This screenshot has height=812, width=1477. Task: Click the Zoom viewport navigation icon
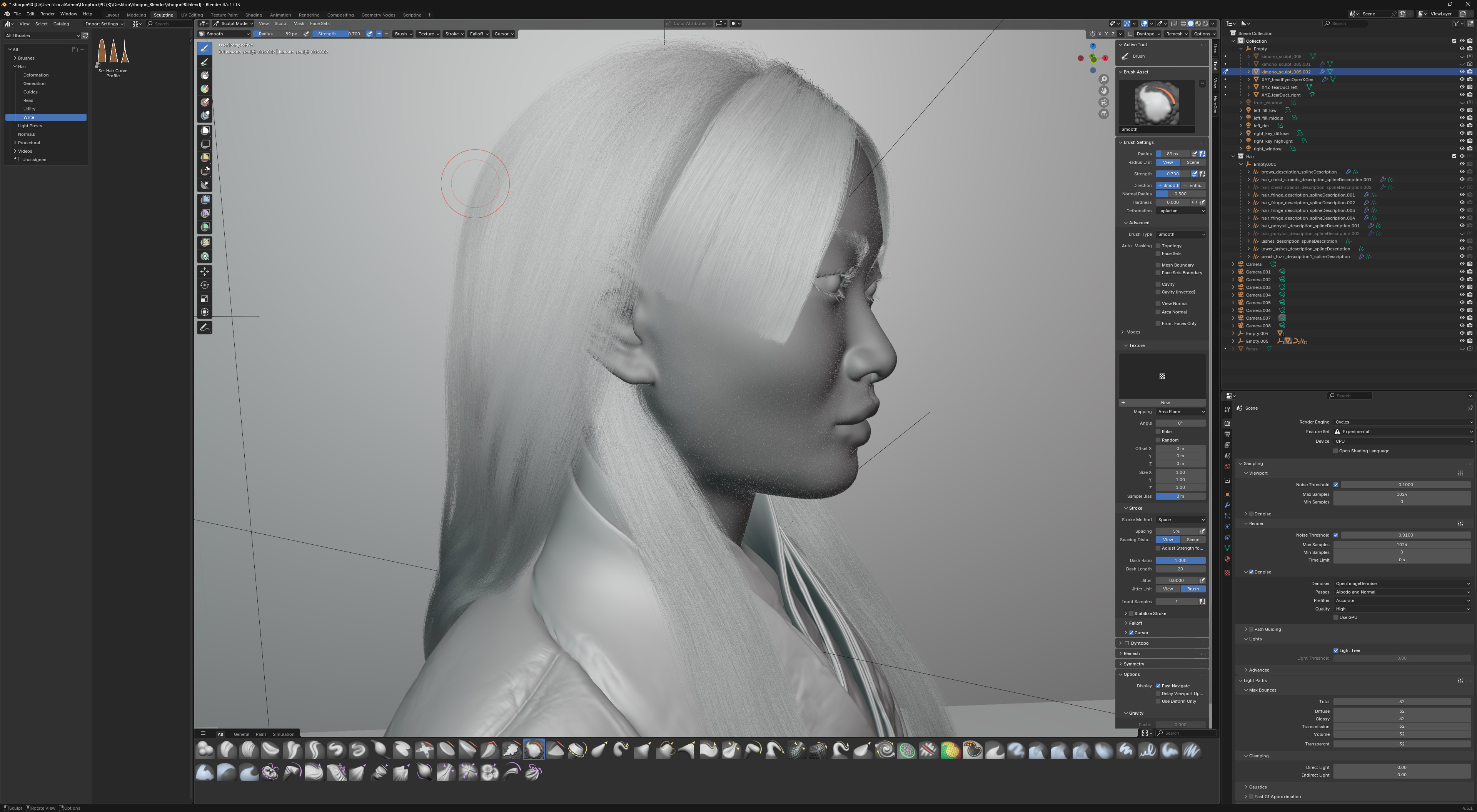click(1104, 80)
